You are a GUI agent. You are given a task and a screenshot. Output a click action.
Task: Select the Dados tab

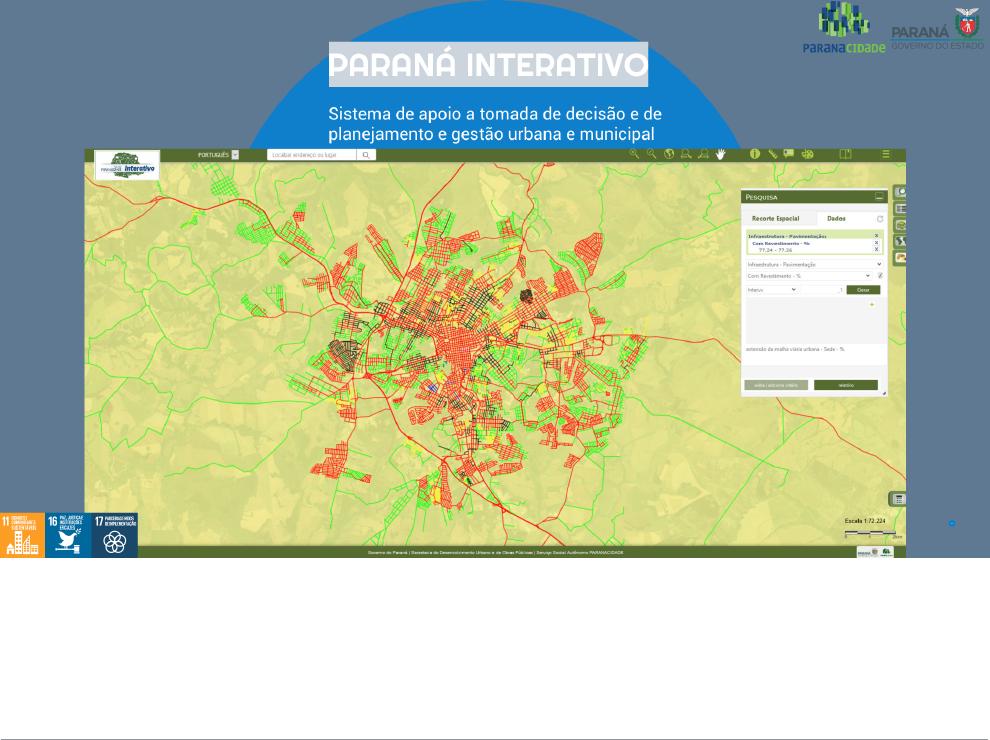click(836, 218)
